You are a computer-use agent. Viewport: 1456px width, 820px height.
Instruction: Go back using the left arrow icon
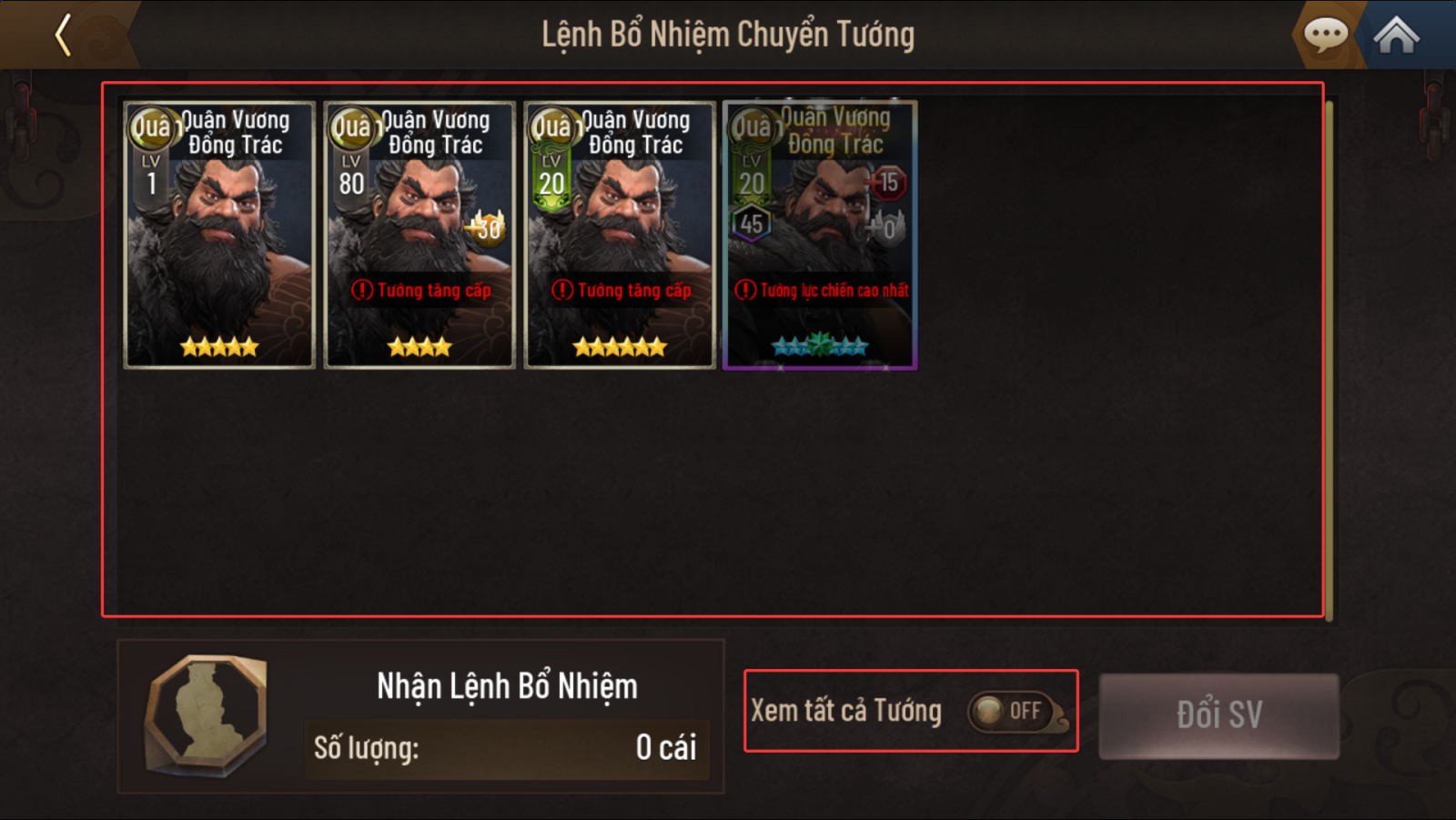pos(63,35)
